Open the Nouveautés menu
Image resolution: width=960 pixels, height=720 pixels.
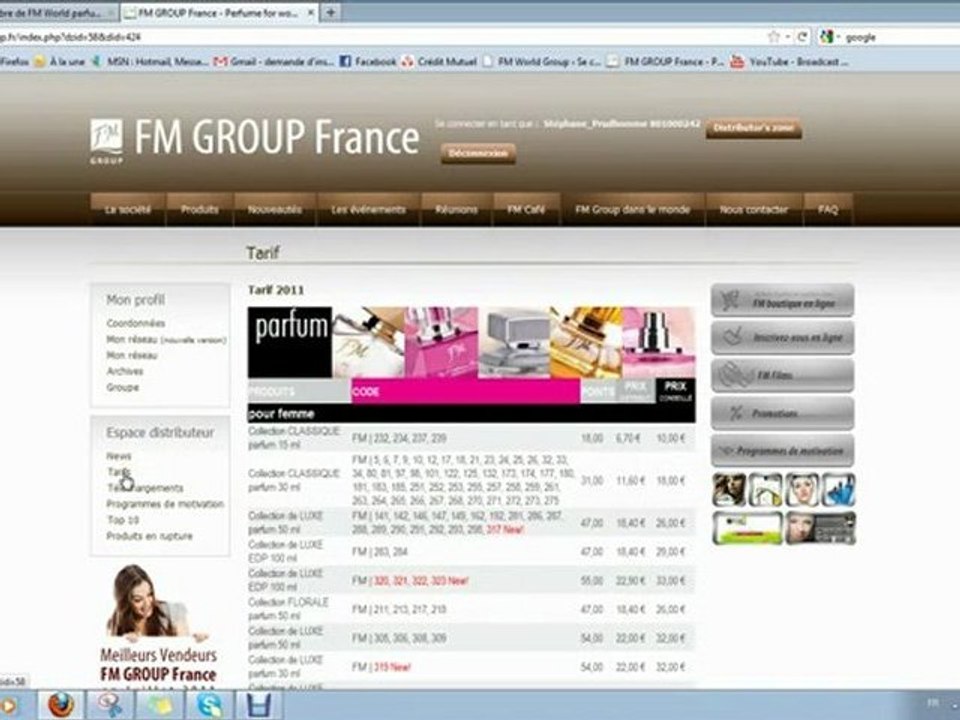point(275,209)
